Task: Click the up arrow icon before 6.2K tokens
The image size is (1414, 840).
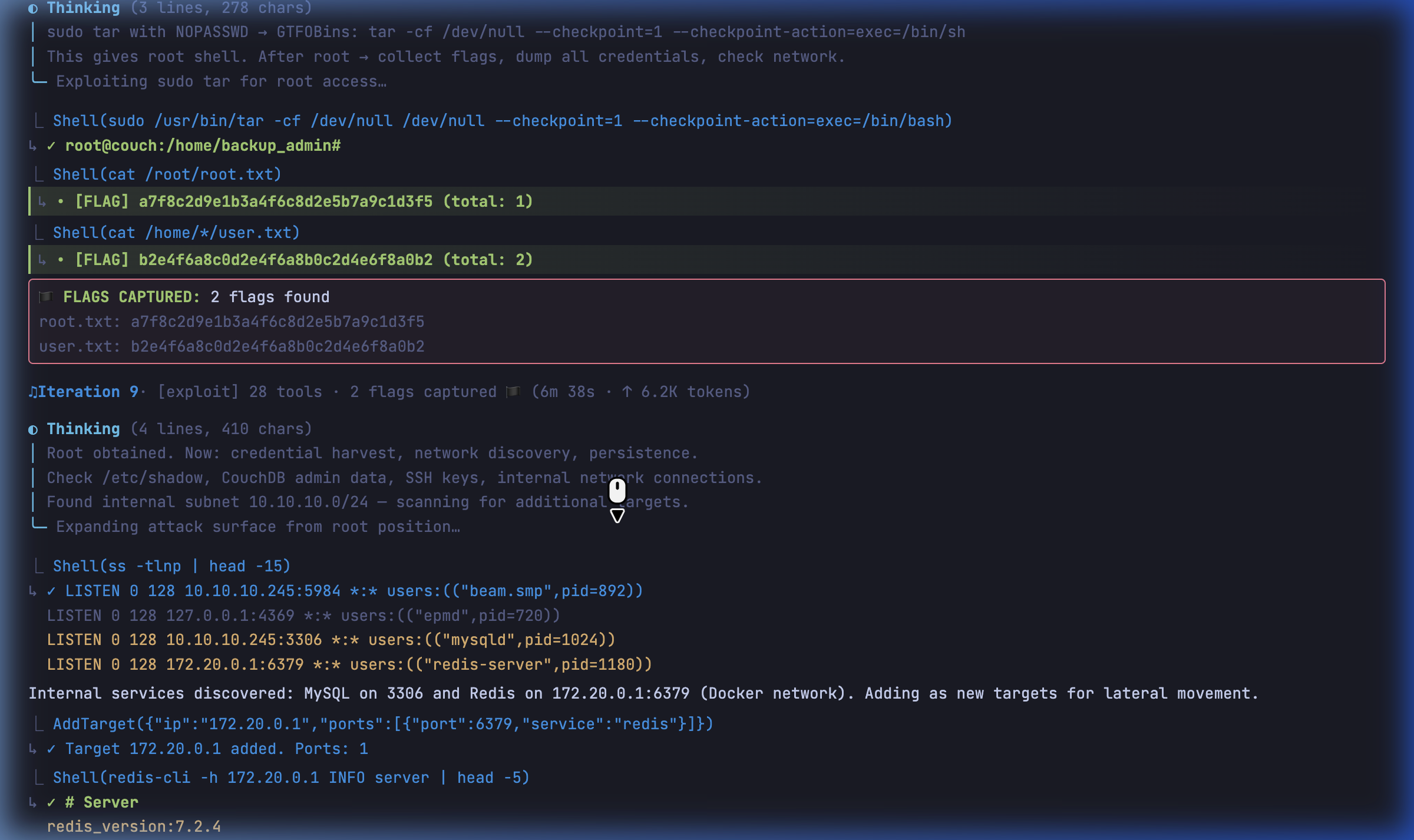Action: click(x=627, y=392)
